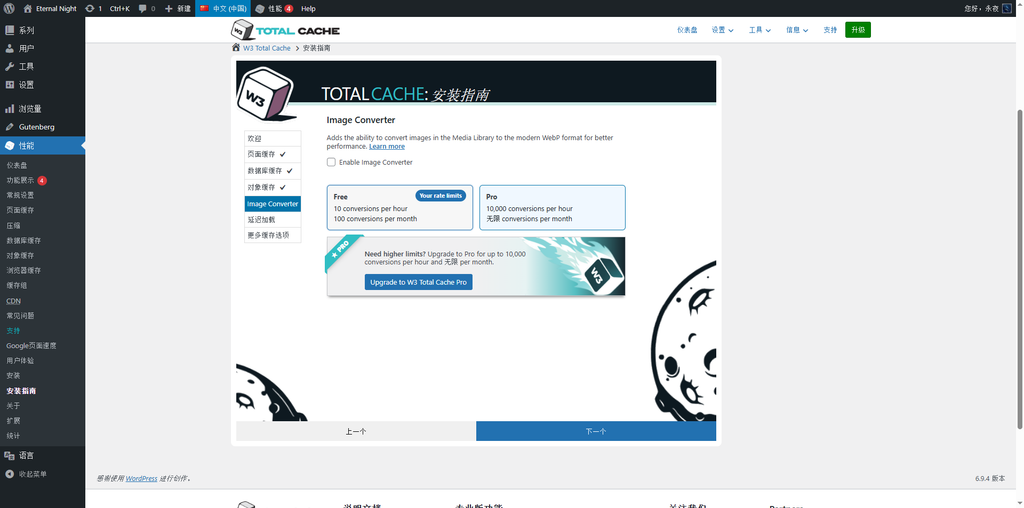
Task: Go to the previous step with 上一个
Action: click(x=356, y=431)
